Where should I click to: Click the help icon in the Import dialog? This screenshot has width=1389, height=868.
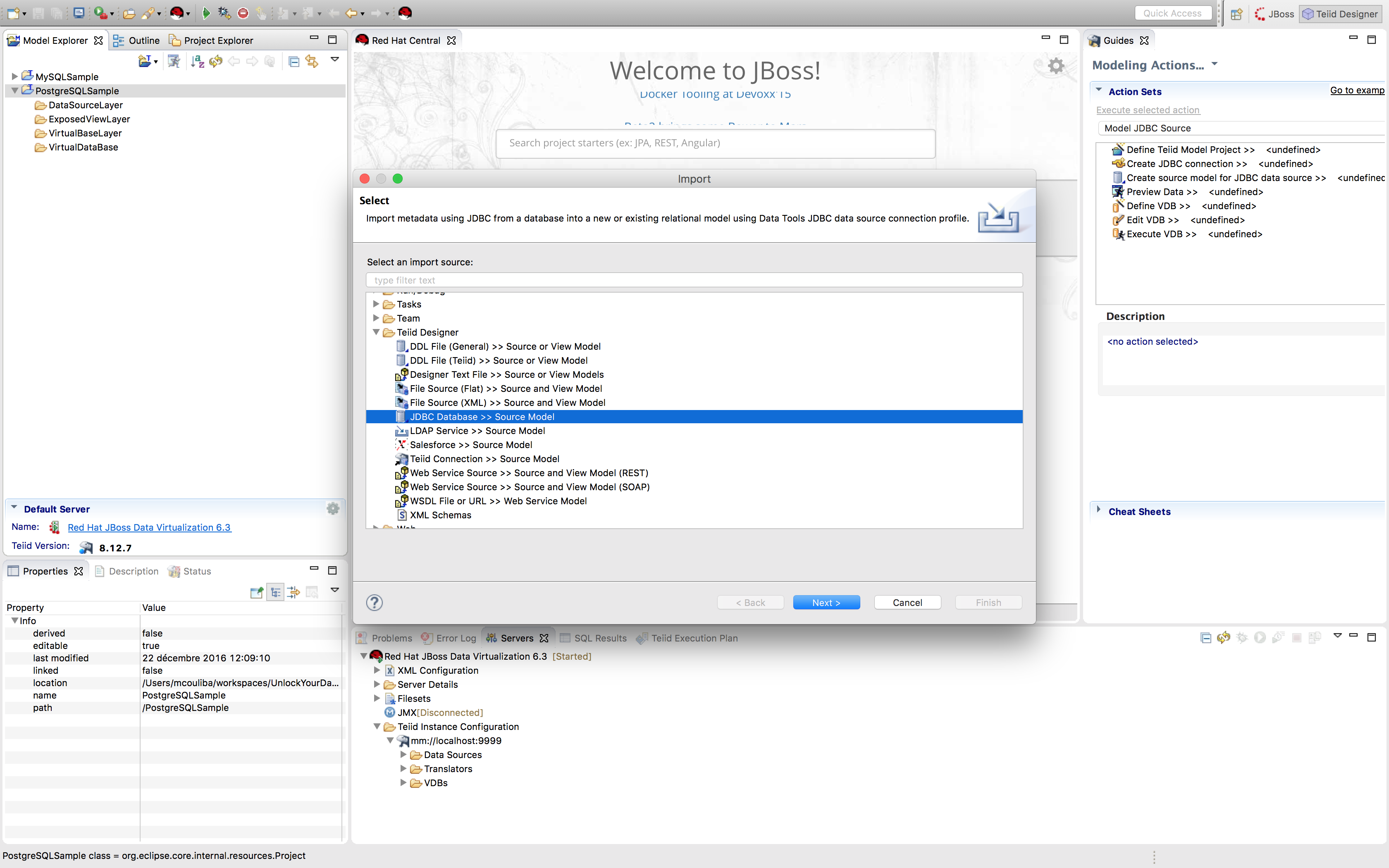point(374,602)
